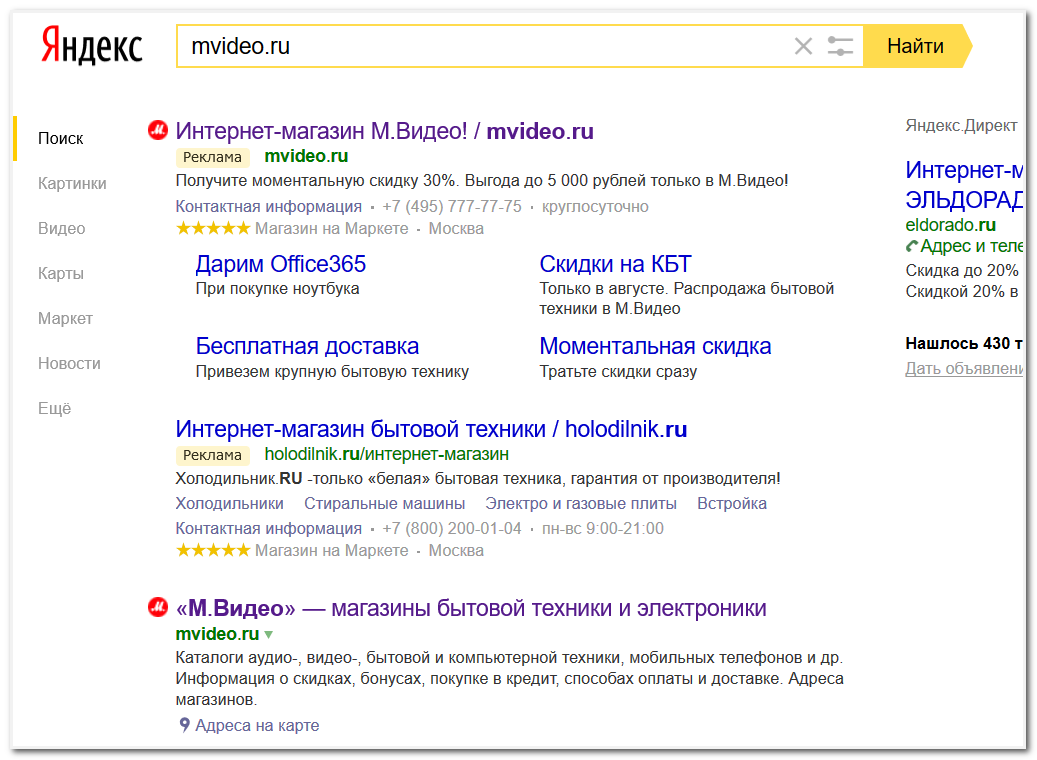Image resolution: width=1037 pixels, height=760 pixels.
Task: Open «М.Видео» — магазины бытовой техники result
Action: click(x=471, y=608)
